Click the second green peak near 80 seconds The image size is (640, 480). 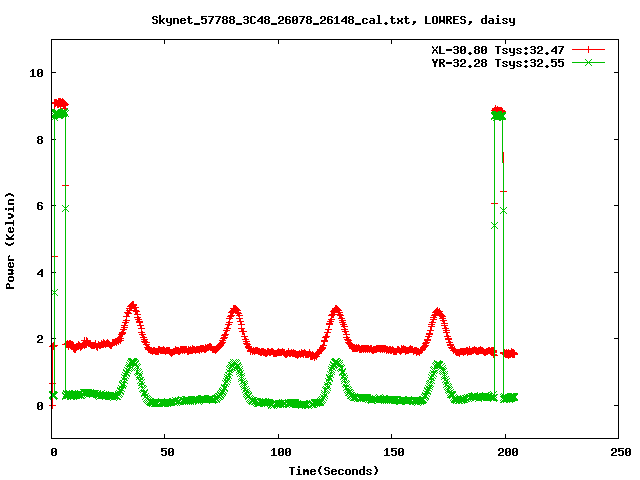coord(234,364)
